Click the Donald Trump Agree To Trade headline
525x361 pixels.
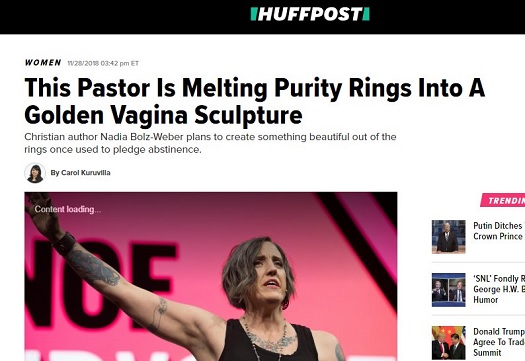[499, 342]
